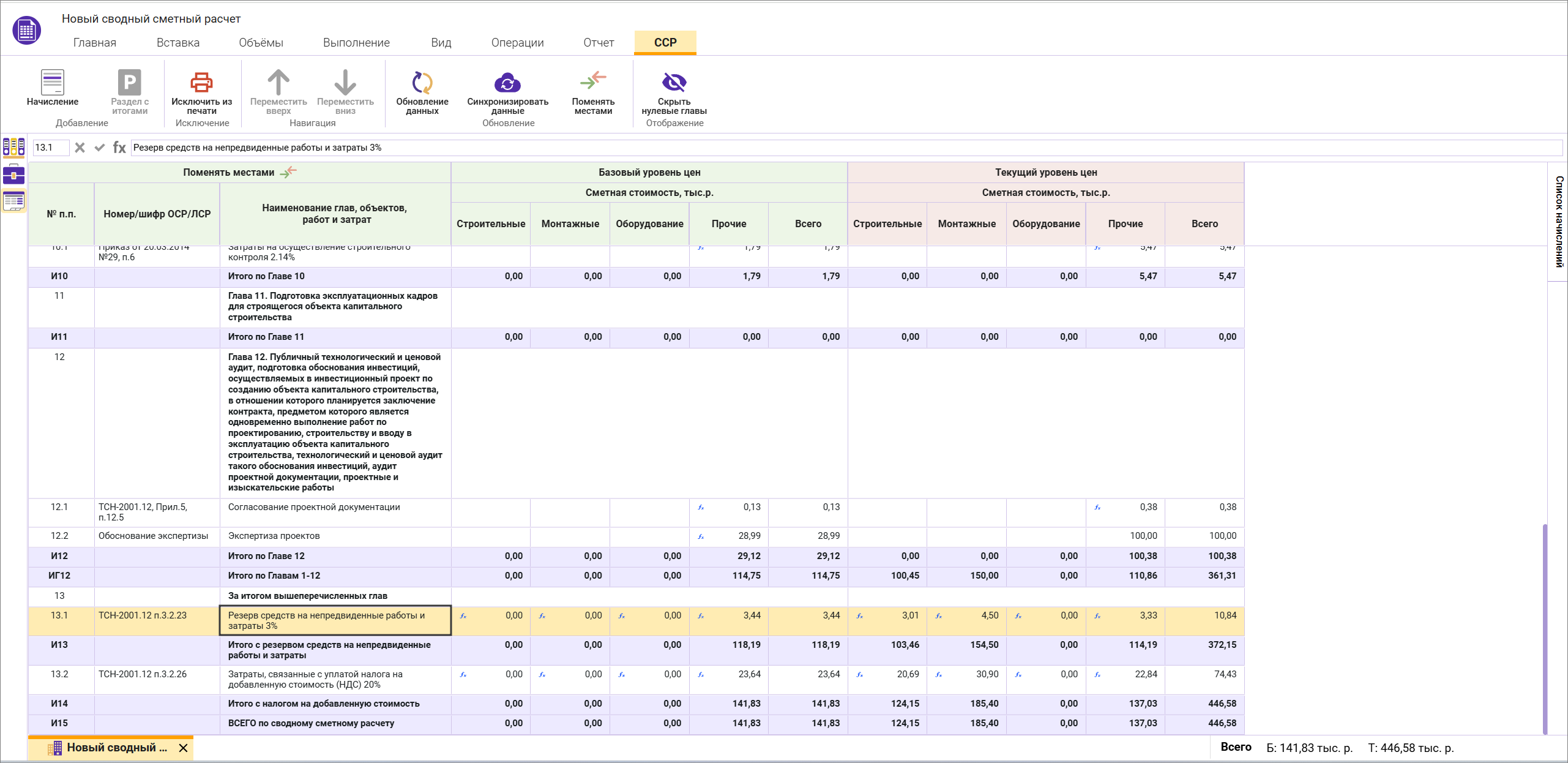1568x763 pixels.
Task: Click Поменять местами ribbon icon
Action: coord(592,81)
